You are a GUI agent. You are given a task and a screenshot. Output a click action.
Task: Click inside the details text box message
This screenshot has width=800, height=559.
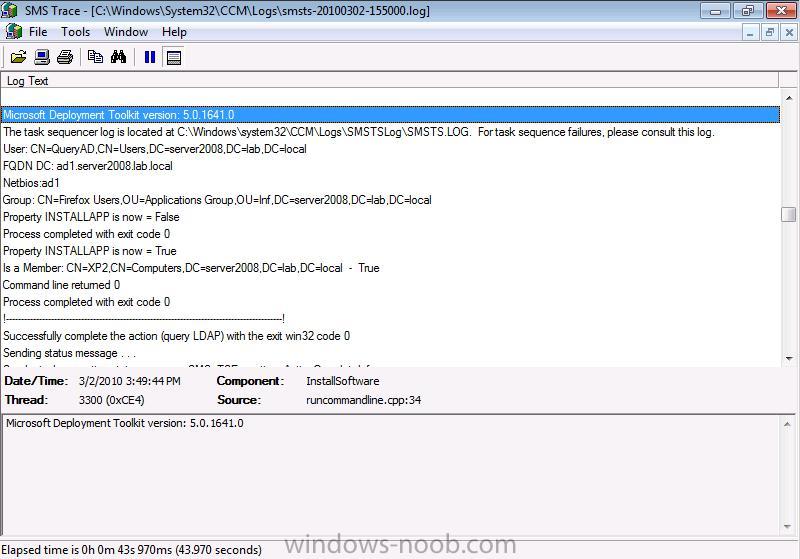(124, 423)
